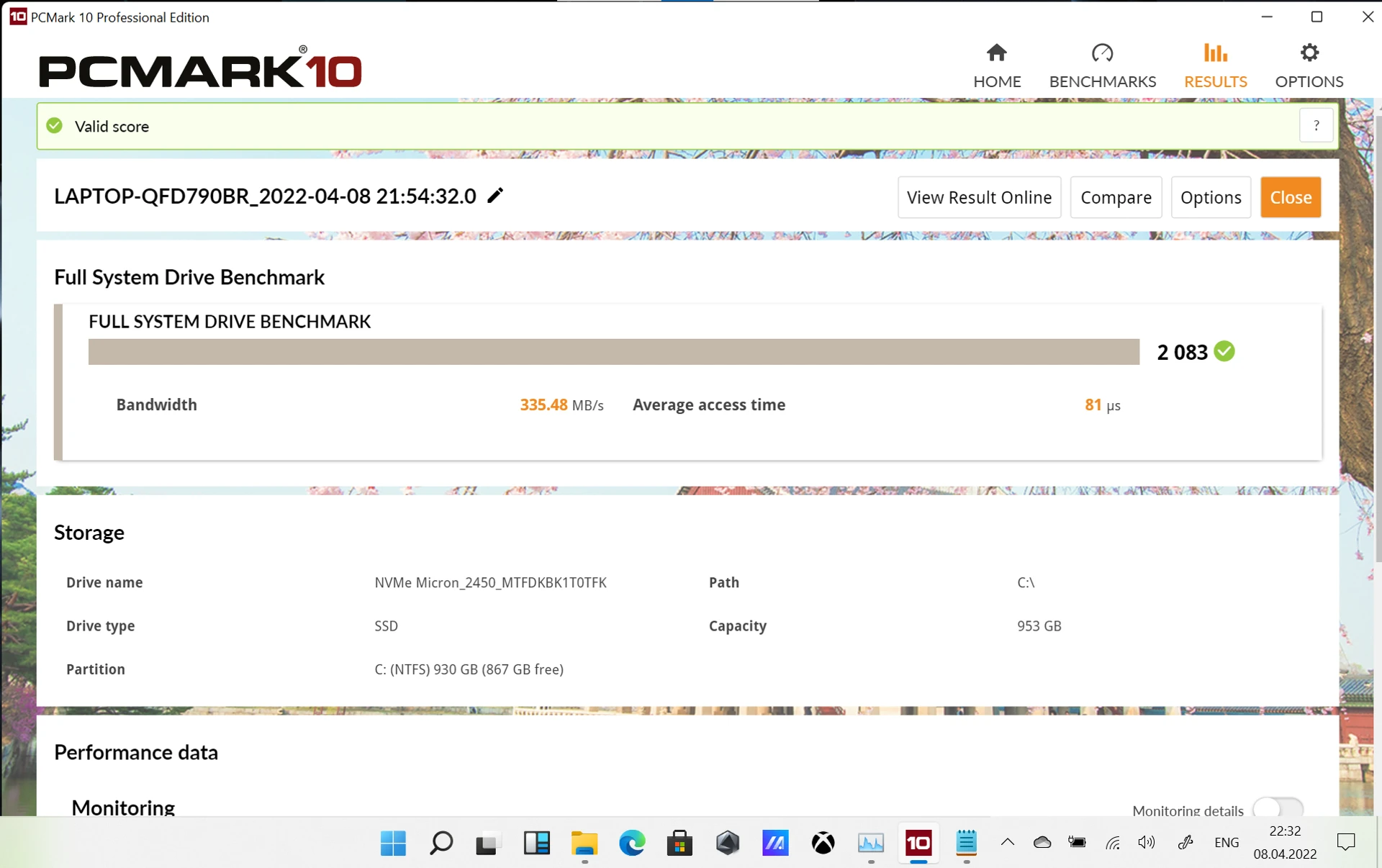Click the pen tray icon
This screenshot has width=1382, height=868.
pos(1185,842)
